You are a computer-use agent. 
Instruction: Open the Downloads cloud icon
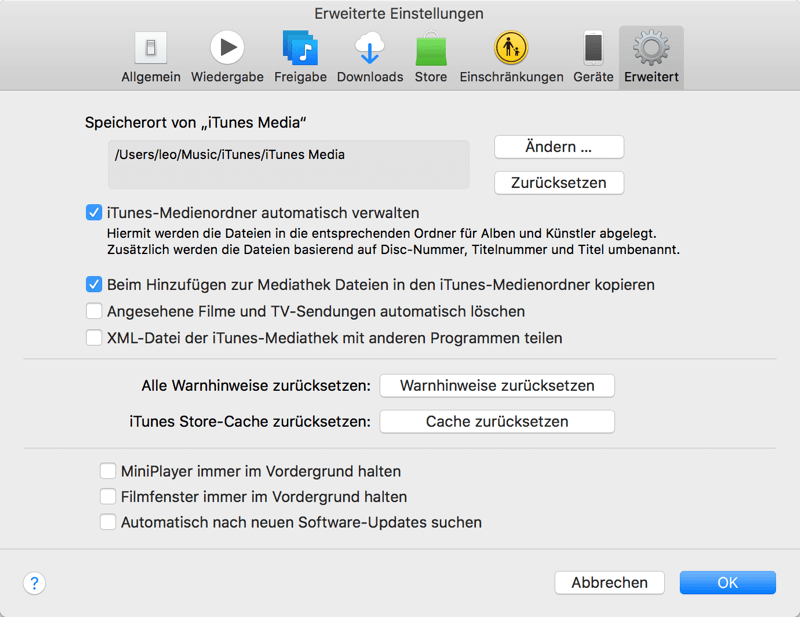pyautogui.click(x=370, y=47)
